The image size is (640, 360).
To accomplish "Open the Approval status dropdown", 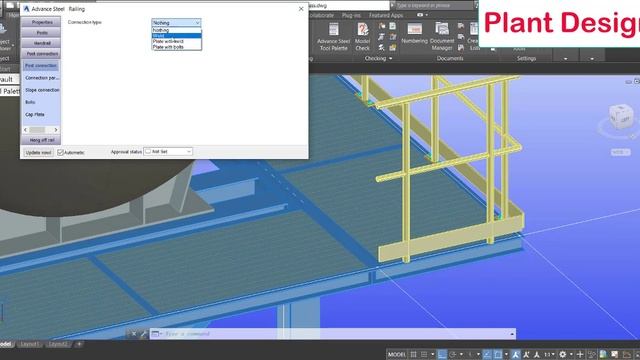I will coord(168,152).
